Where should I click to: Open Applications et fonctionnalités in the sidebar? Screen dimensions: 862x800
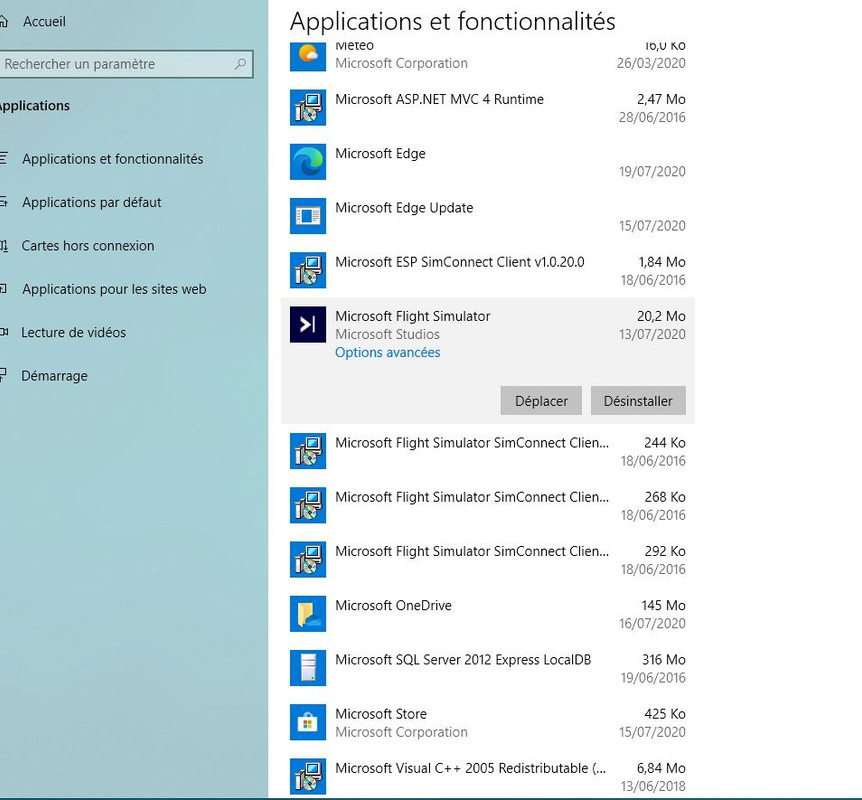(113, 159)
